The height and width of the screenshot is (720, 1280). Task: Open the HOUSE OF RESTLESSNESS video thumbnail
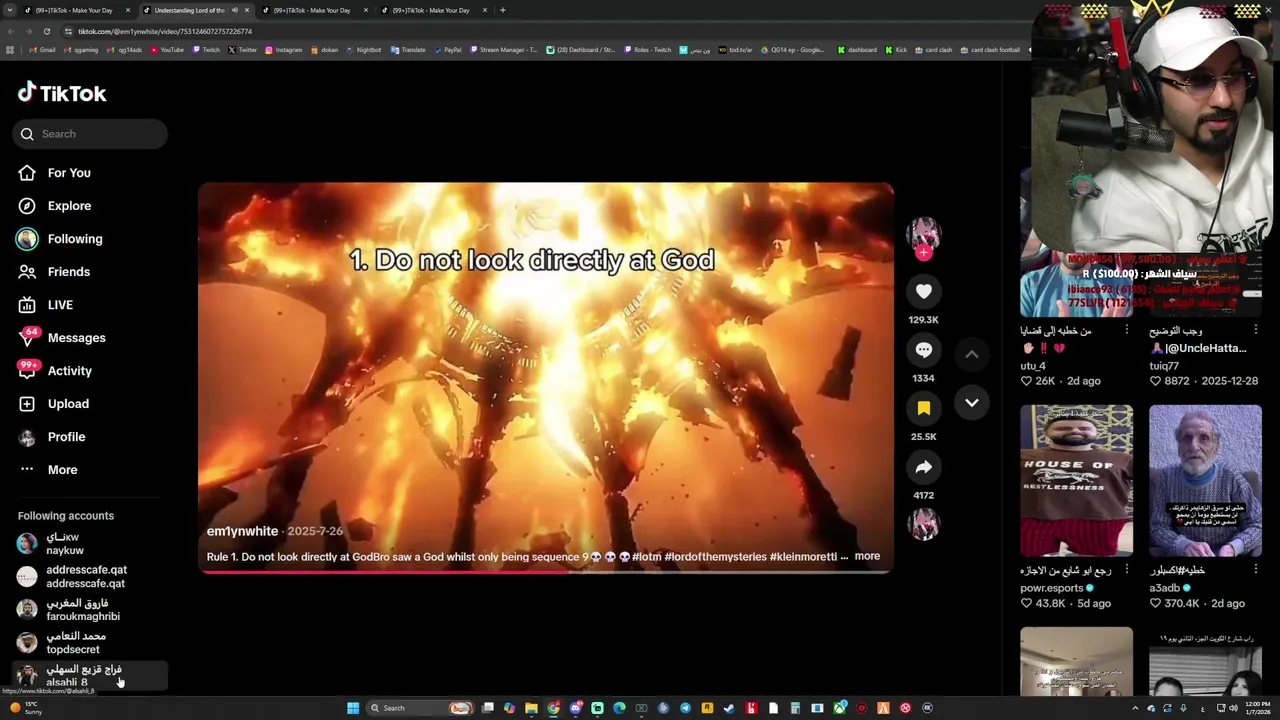(1077, 480)
